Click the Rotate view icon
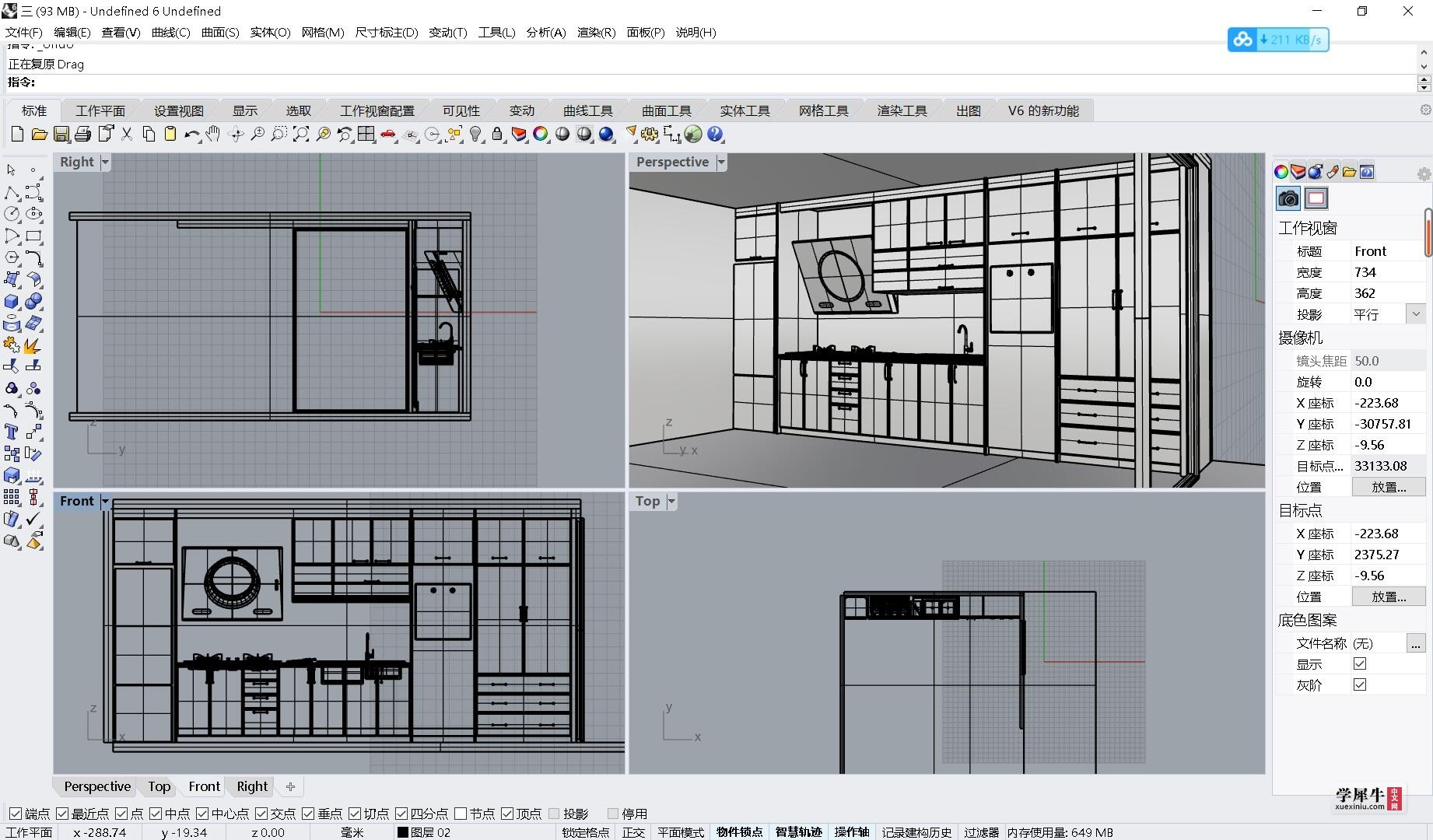The width and height of the screenshot is (1433, 840). tap(236, 135)
